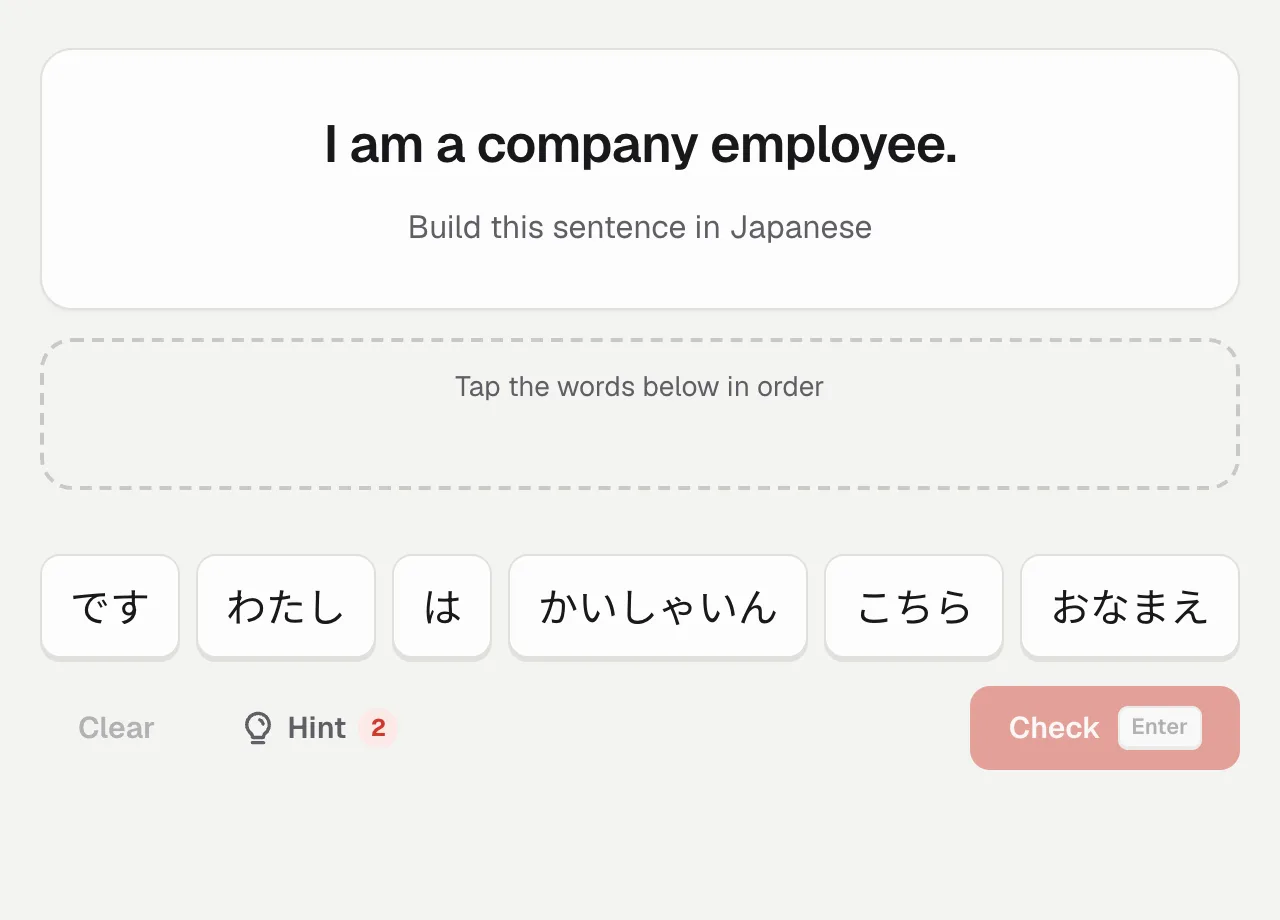Pick the tile meaning 'name'
Image resolution: width=1280 pixels, height=920 pixels.
[1130, 606]
